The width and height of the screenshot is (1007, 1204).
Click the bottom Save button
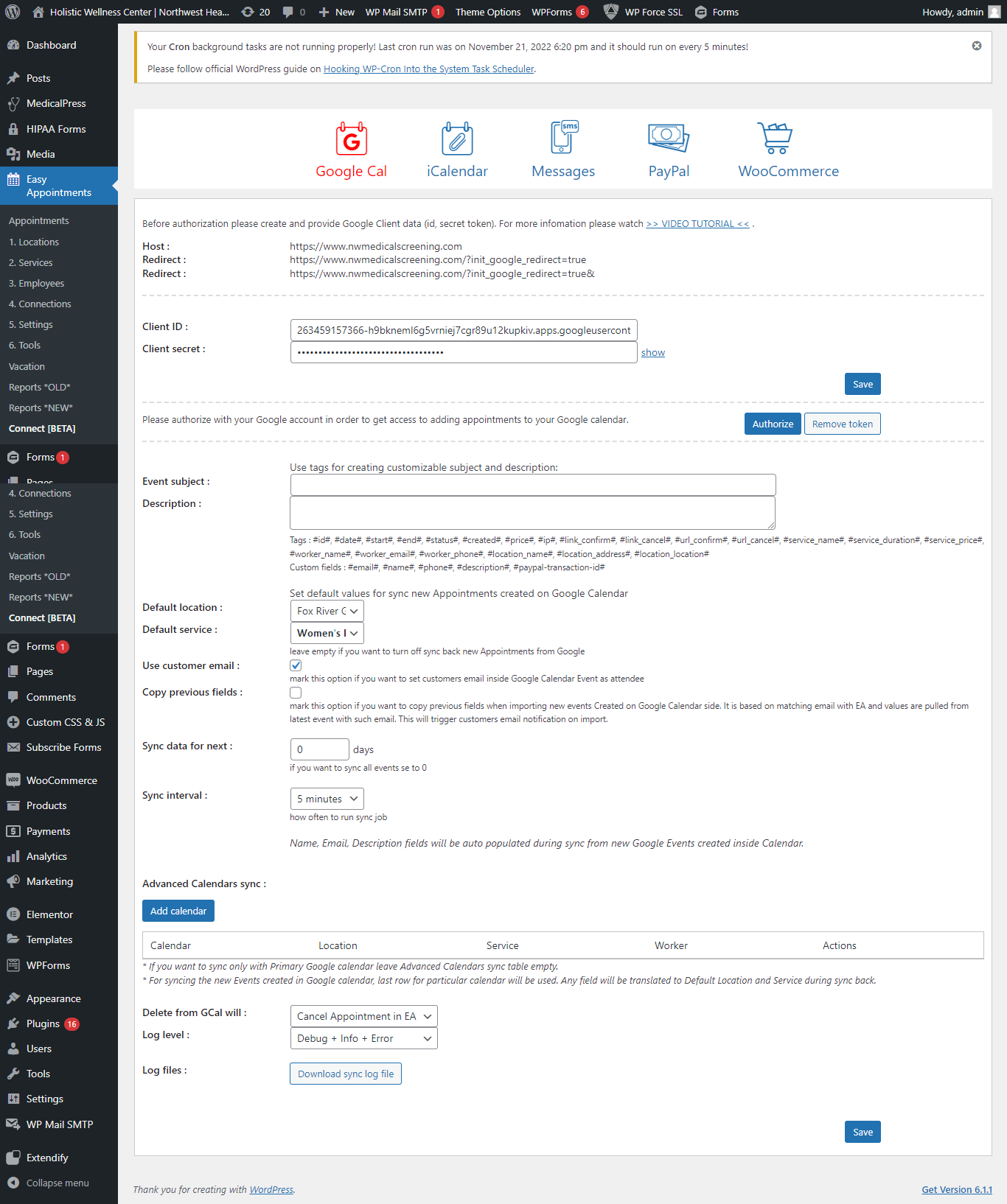(x=863, y=1133)
